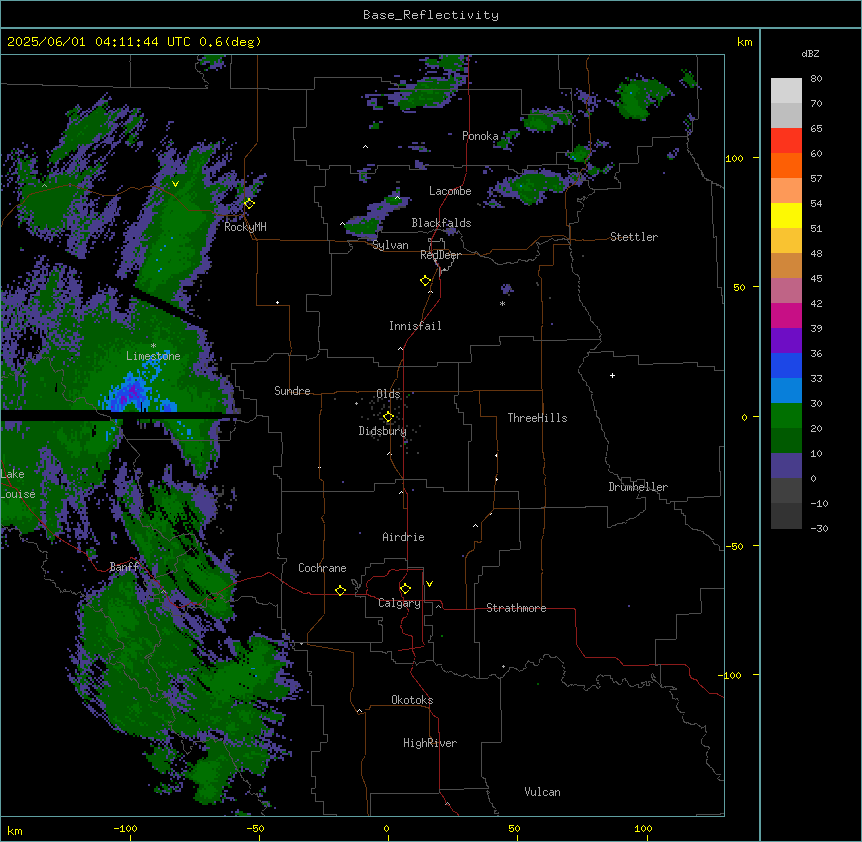Select the Didsbury city label

point(383,431)
